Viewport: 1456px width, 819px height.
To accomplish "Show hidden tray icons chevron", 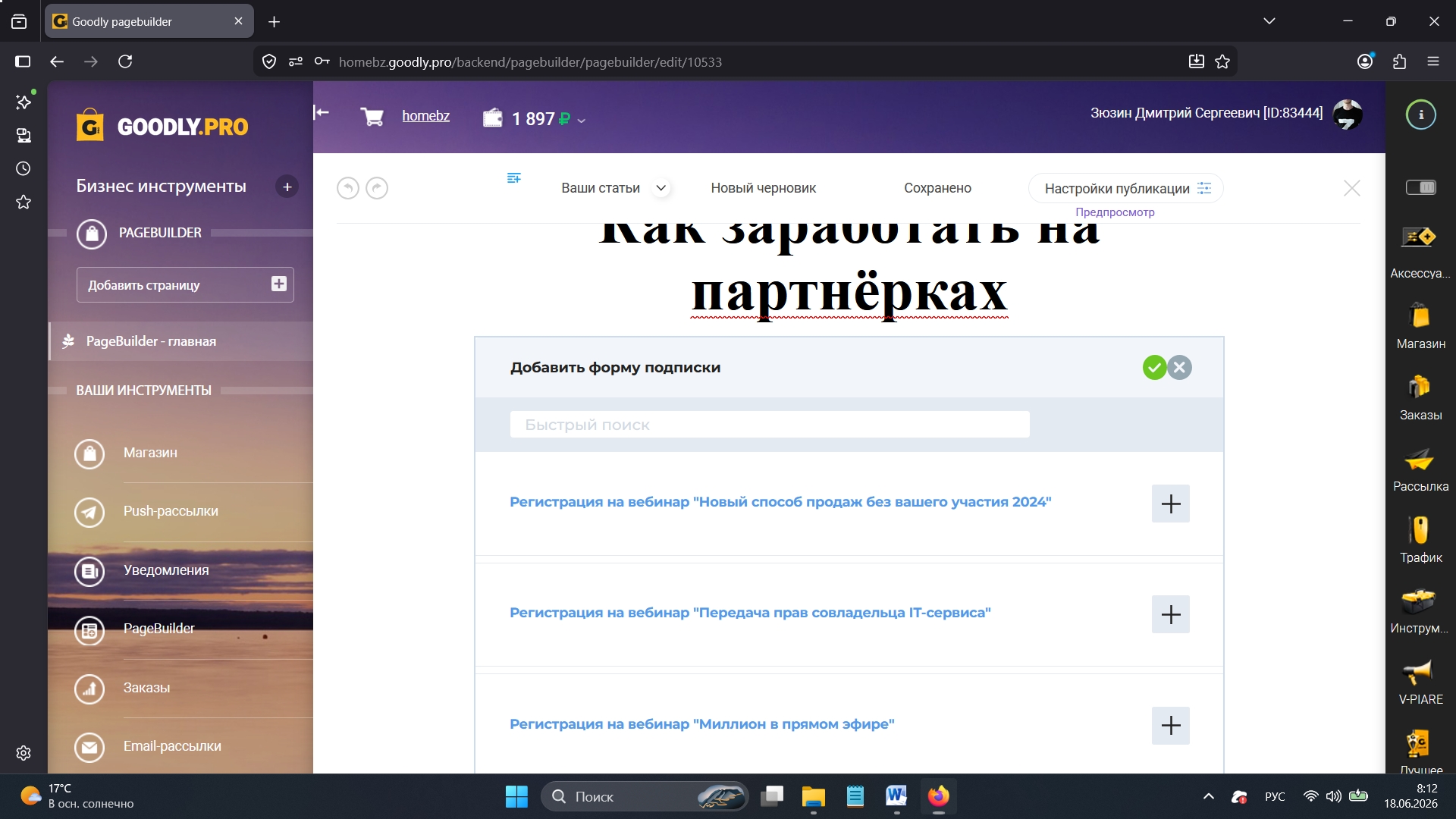I will point(1209,796).
